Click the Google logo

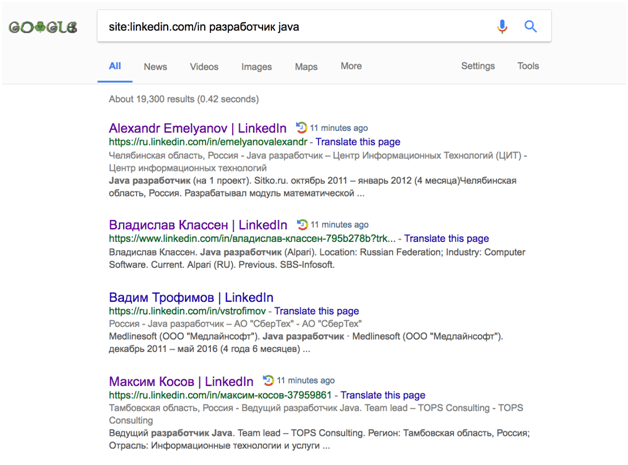(43, 27)
